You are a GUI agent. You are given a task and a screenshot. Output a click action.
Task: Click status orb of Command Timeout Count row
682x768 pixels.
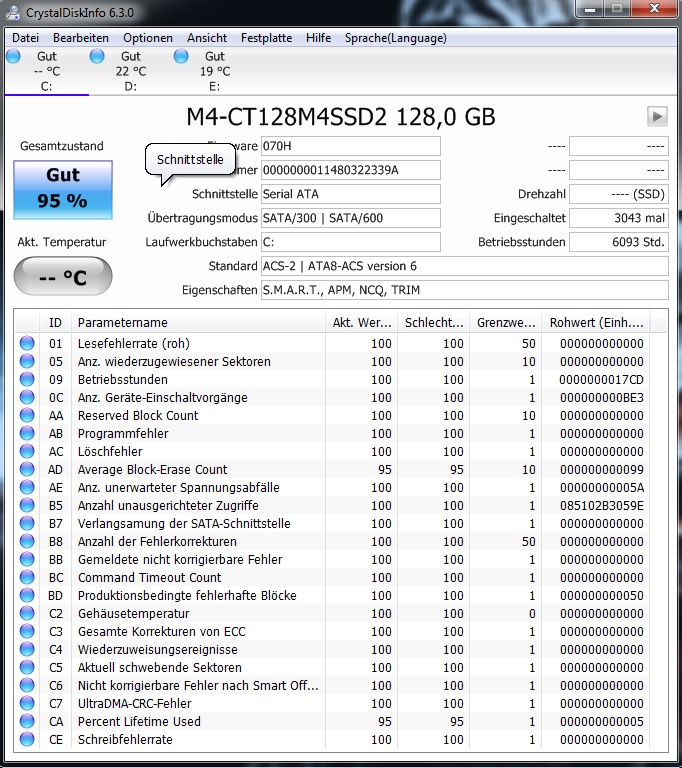click(x=27, y=577)
